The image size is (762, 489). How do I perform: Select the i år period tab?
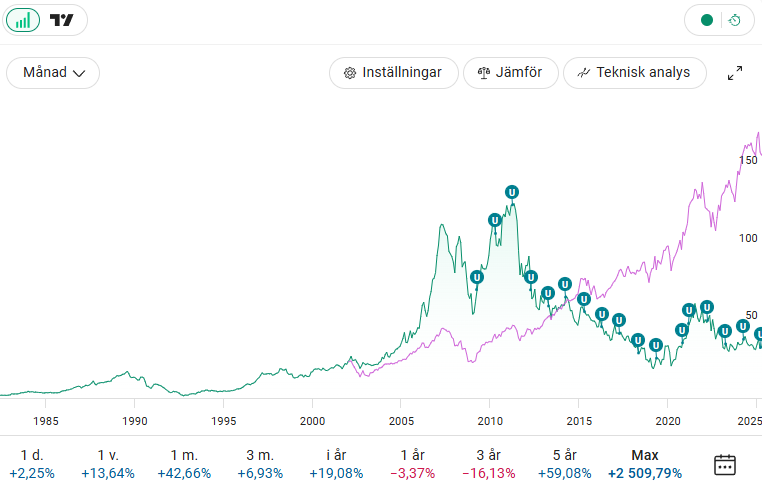click(335, 464)
